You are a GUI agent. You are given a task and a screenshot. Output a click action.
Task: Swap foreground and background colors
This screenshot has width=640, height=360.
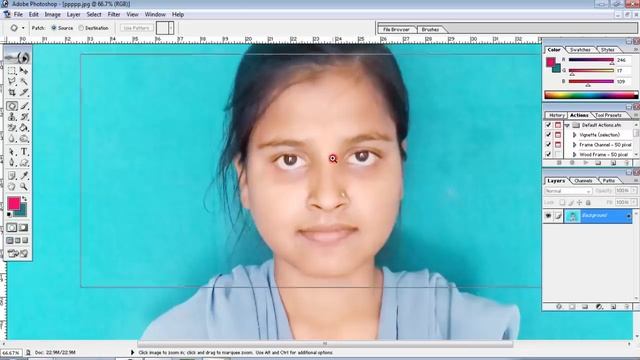coord(24,199)
